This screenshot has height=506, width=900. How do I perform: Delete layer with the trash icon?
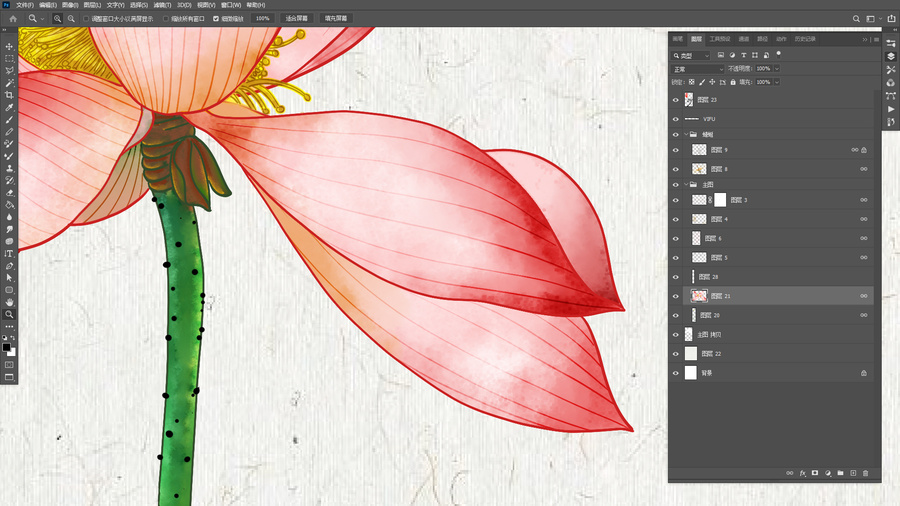[x=866, y=473]
